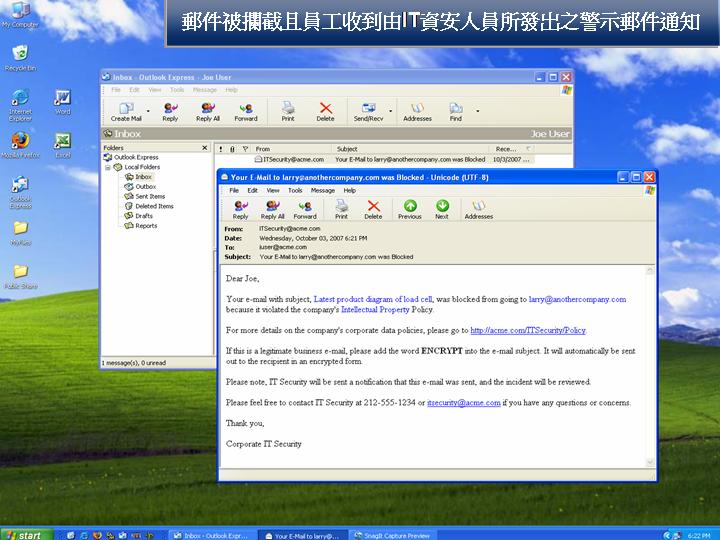Close the Folders pane
The height and width of the screenshot is (540, 720).
(x=205, y=147)
